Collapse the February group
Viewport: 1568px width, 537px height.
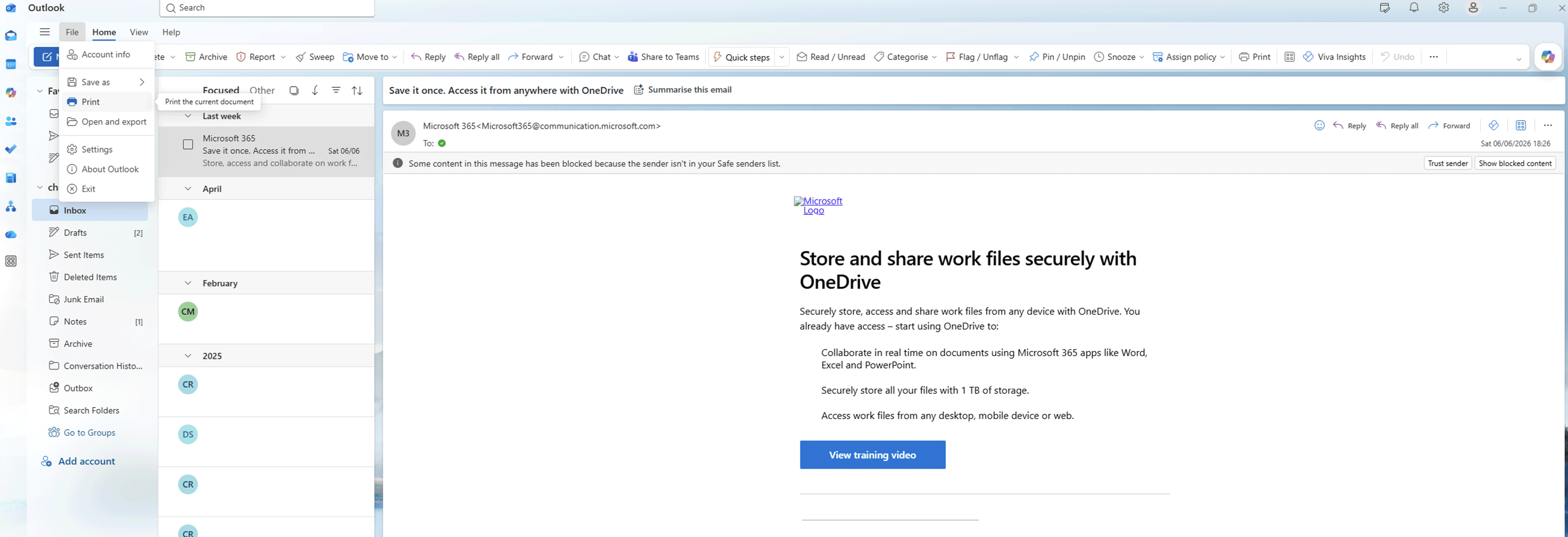pos(188,283)
